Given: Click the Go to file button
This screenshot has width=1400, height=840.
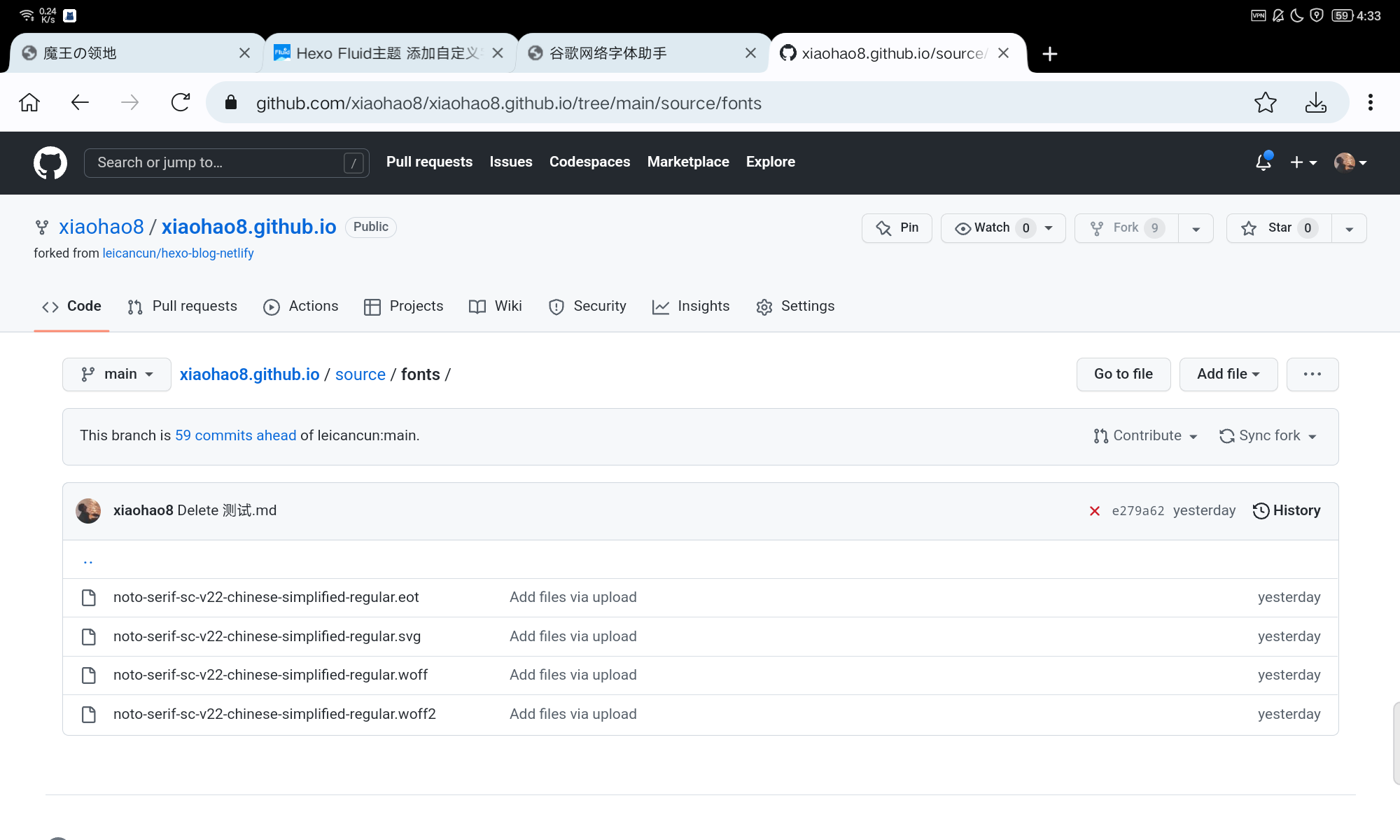Looking at the screenshot, I should 1123,374.
